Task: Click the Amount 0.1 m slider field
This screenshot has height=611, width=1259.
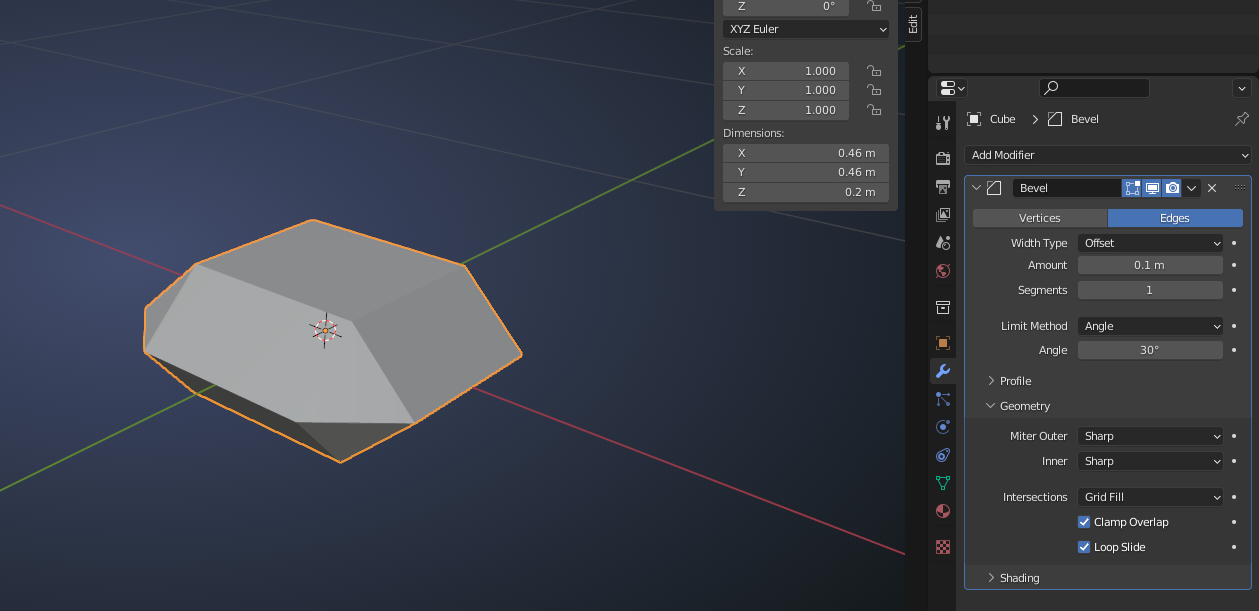Action: tap(1150, 265)
